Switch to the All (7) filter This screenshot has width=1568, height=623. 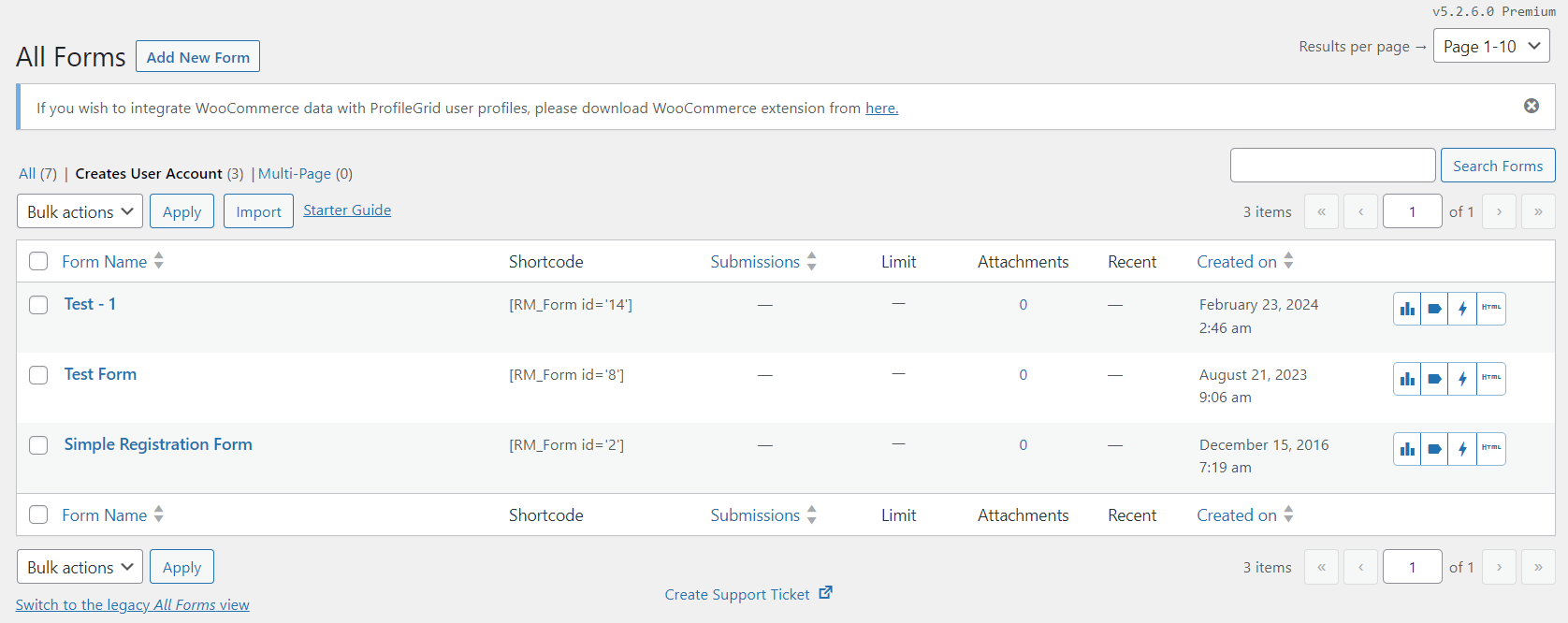(37, 174)
